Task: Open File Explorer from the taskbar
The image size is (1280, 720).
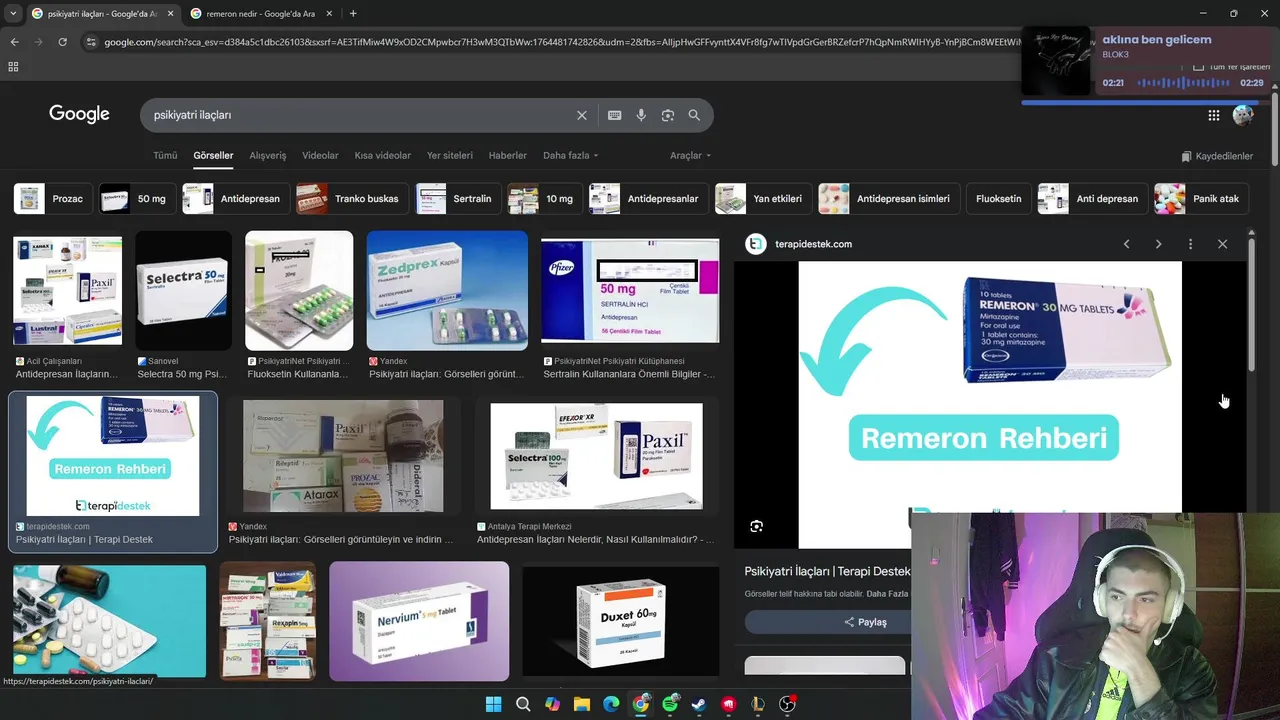Action: [582, 704]
